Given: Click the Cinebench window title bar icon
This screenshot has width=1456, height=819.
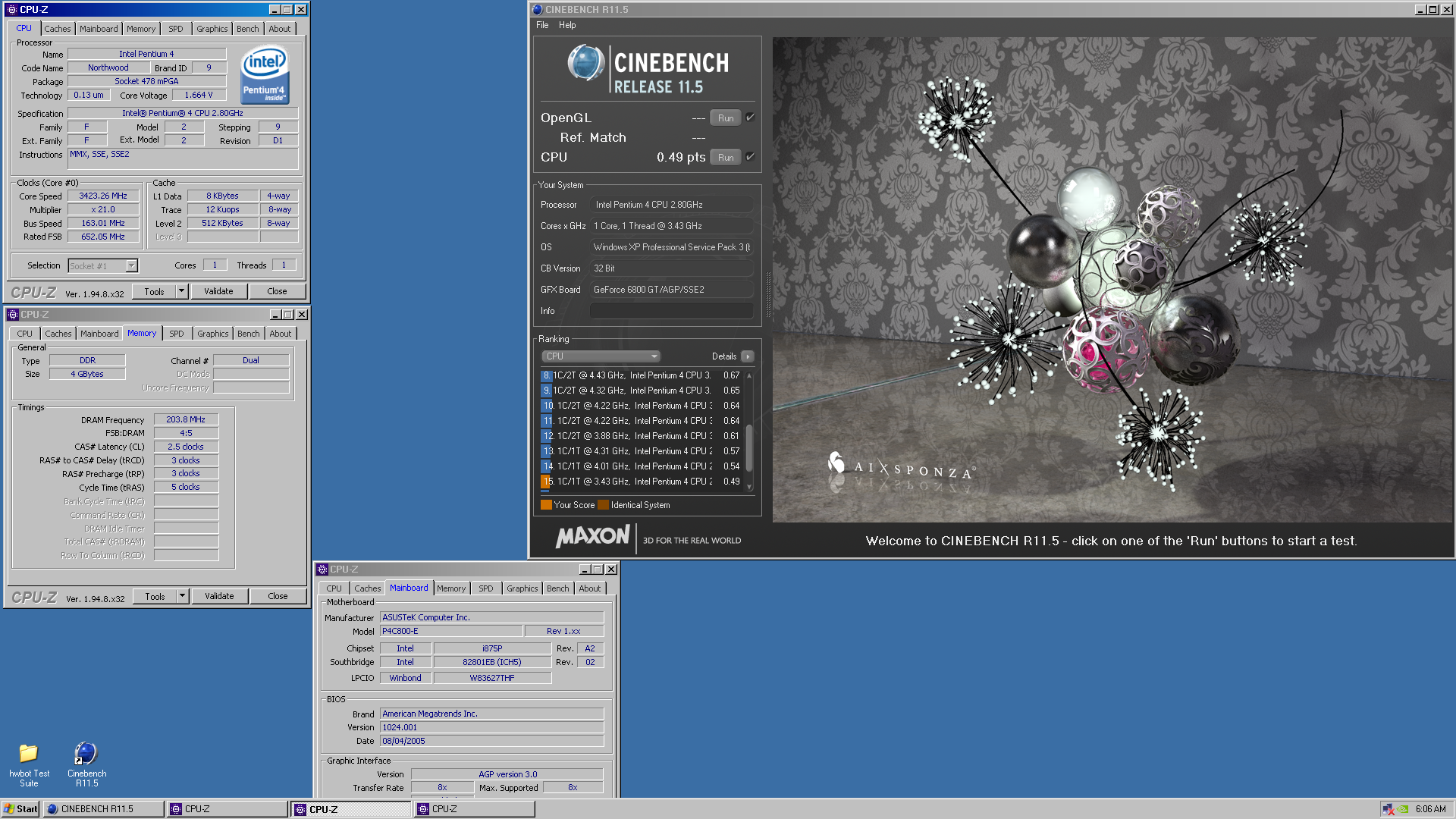Looking at the screenshot, I should (538, 10).
